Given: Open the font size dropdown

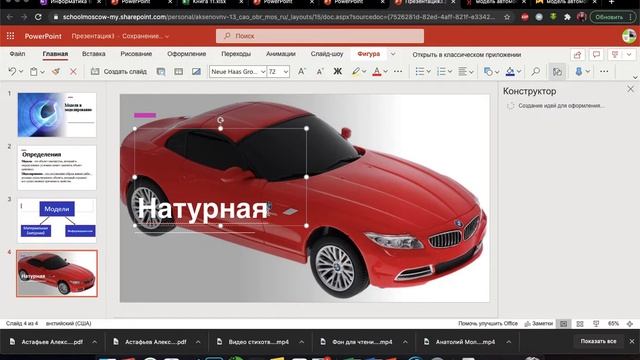Looking at the screenshot, I should [286, 71].
